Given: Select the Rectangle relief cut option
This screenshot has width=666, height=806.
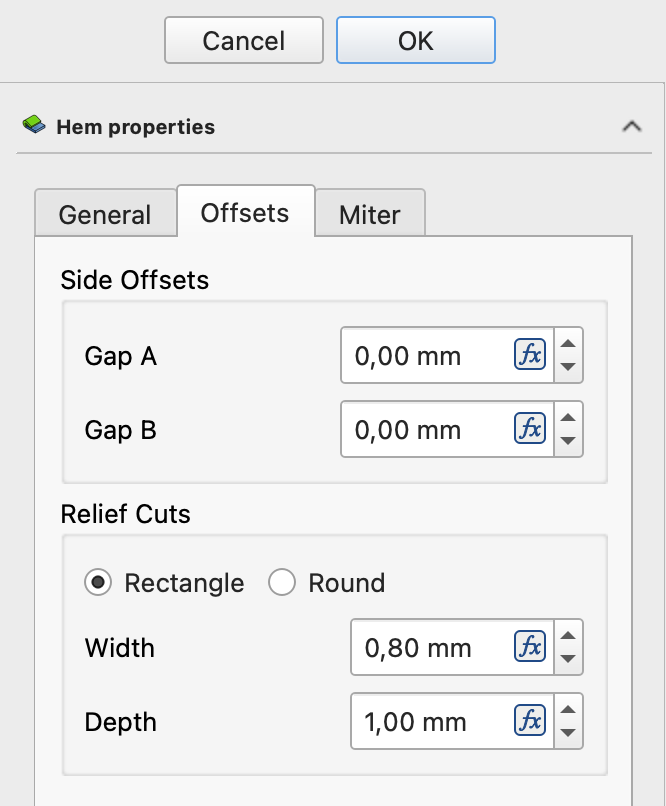Looking at the screenshot, I should click(x=98, y=583).
